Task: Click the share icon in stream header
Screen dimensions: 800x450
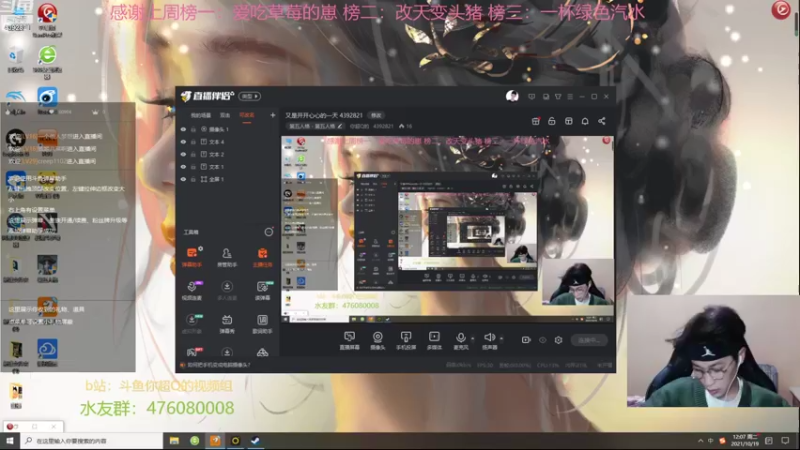Action: pos(602,121)
